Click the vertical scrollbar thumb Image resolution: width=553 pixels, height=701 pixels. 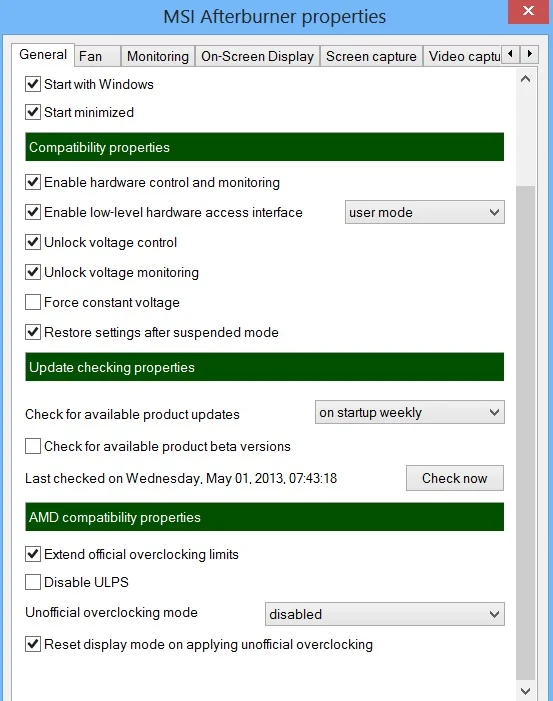(x=526, y=434)
